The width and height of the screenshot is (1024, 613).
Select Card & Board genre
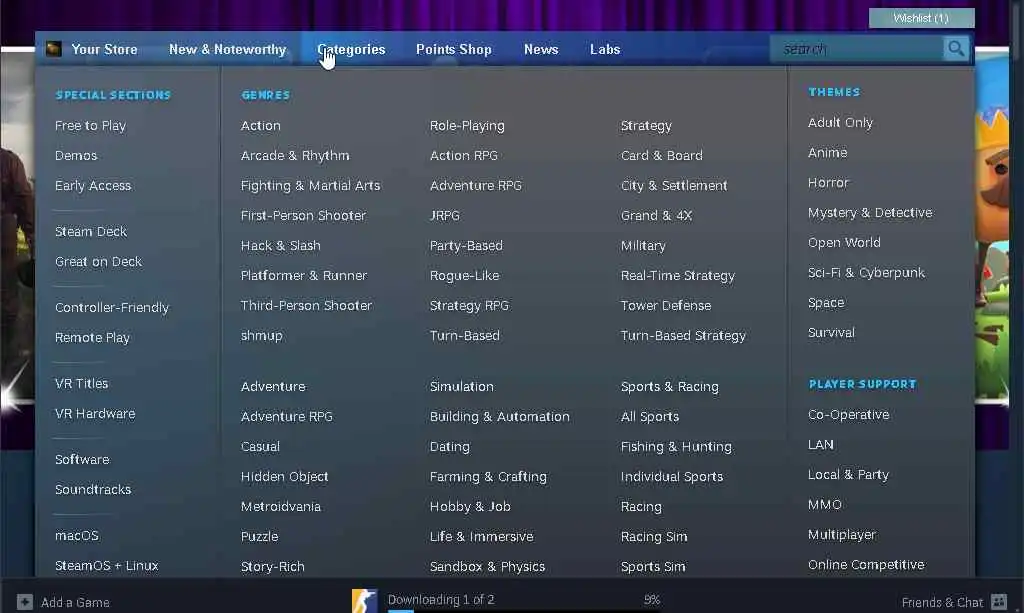pyautogui.click(x=662, y=155)
